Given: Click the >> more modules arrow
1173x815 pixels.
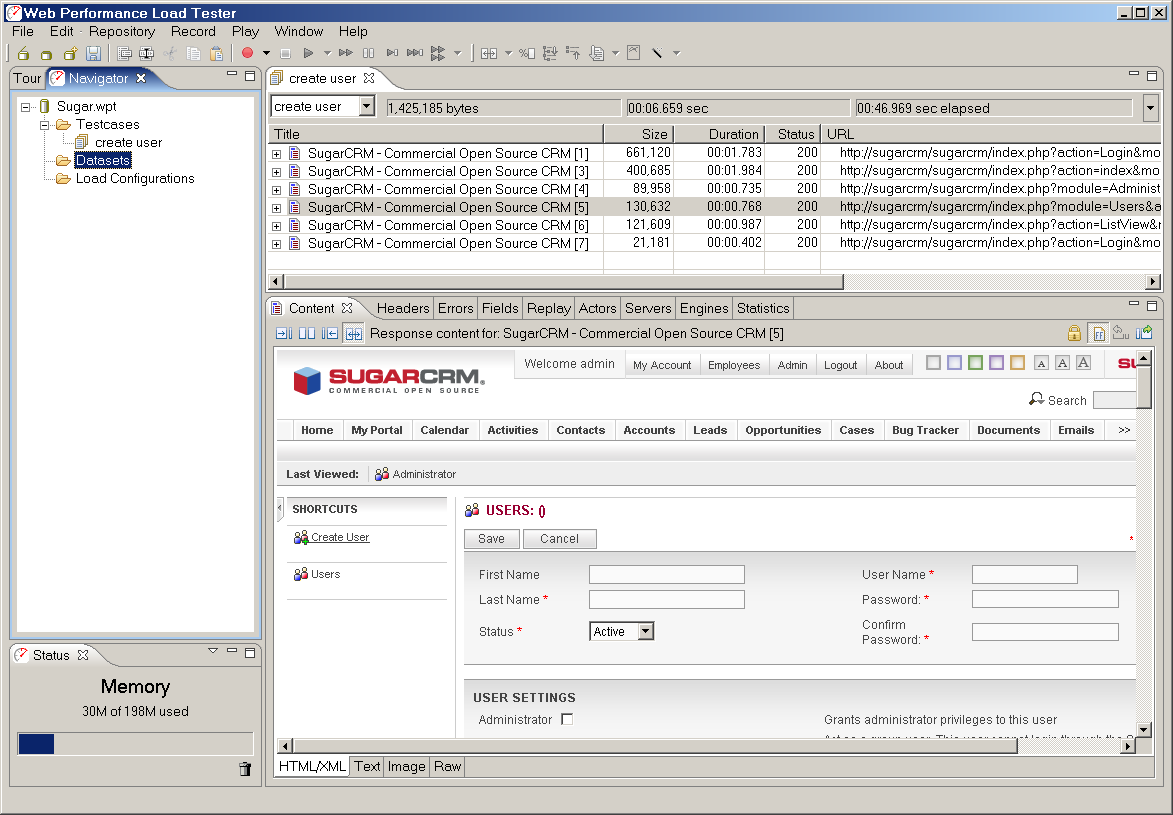Looking at the screenshot, I should [1124, 430].
